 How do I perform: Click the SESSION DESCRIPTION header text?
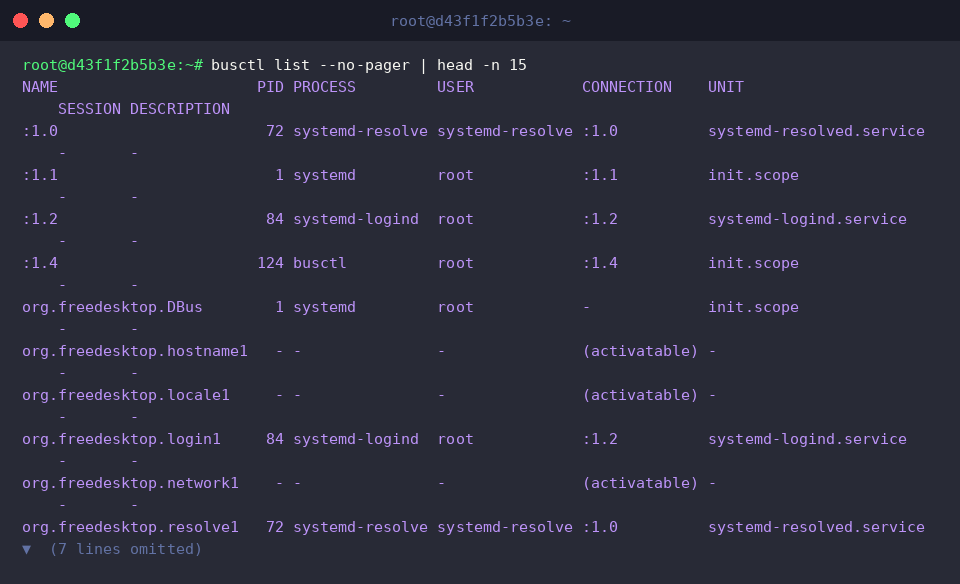(144, 109)
